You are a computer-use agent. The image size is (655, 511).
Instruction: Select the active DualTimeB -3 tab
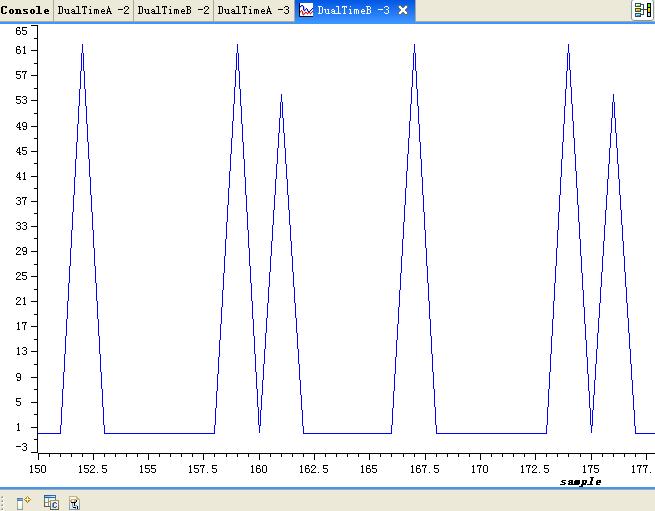(x=353, y=10)
